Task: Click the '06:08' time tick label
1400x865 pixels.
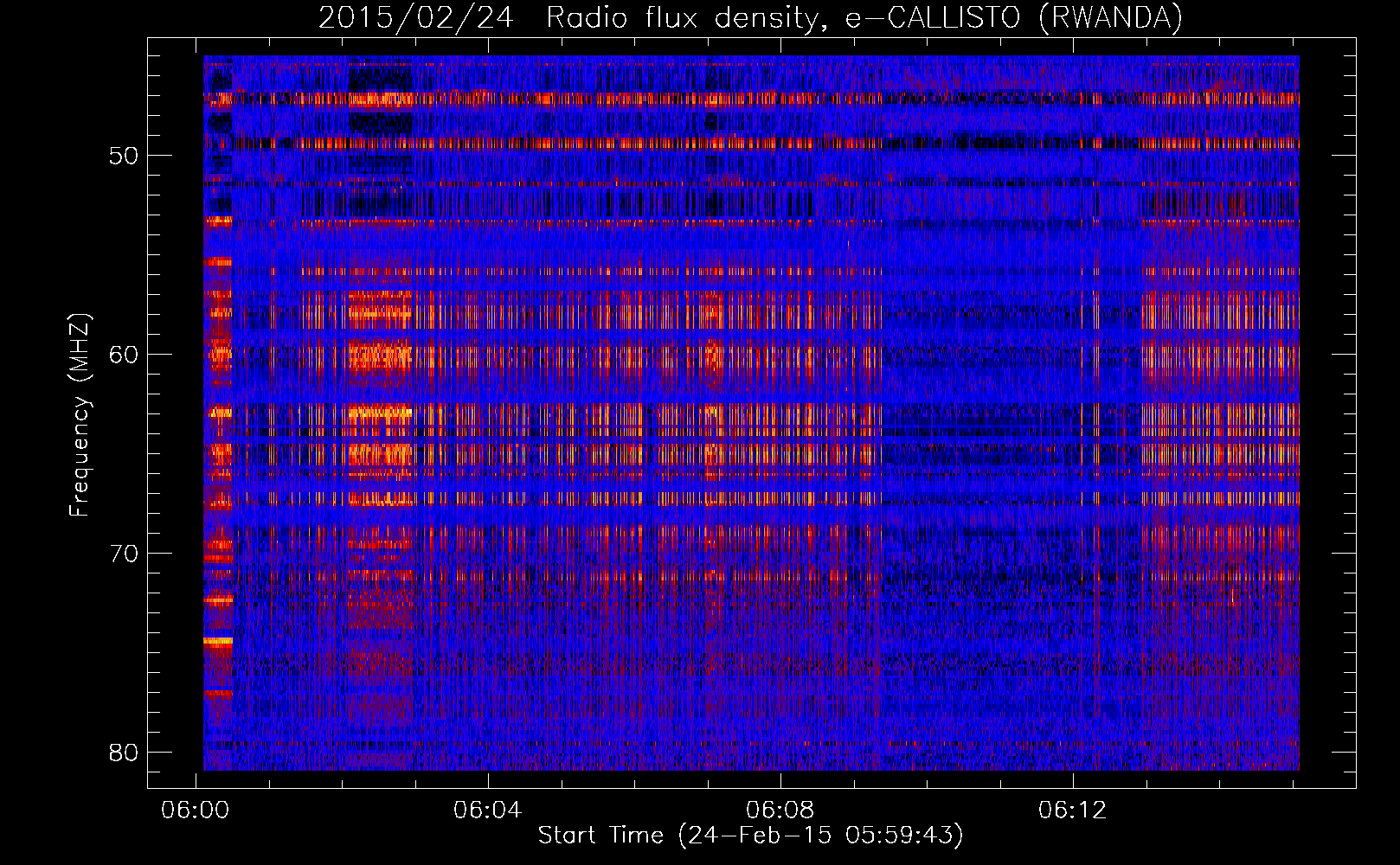Action: pos(780,811)
